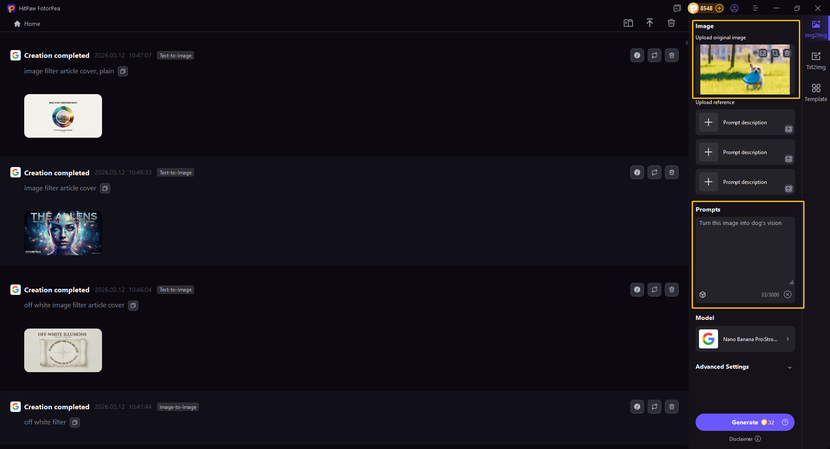Viewport: 830px width, 449px height.
Task: Delete the uploaded dog original image
Action: tap(787, 52)
